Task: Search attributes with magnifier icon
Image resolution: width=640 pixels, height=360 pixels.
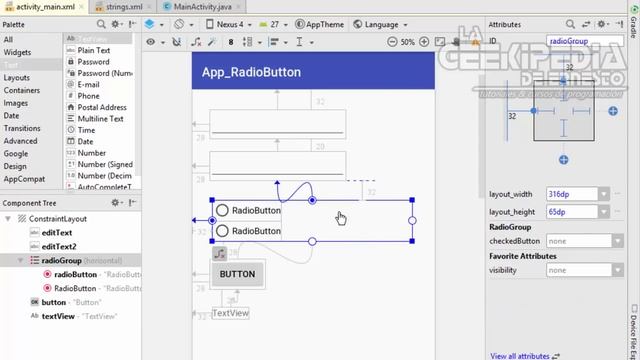Action: pos(570,24)
